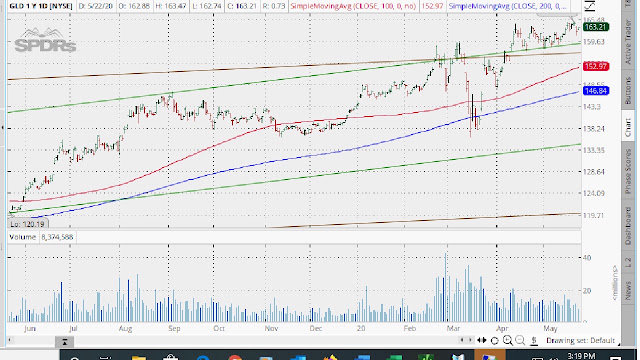The width and height of the screenshot is (640, 360).
Task: Click the chart zoom-in magnifier icon
Action: pyautogui.click(x=507, y=340)
